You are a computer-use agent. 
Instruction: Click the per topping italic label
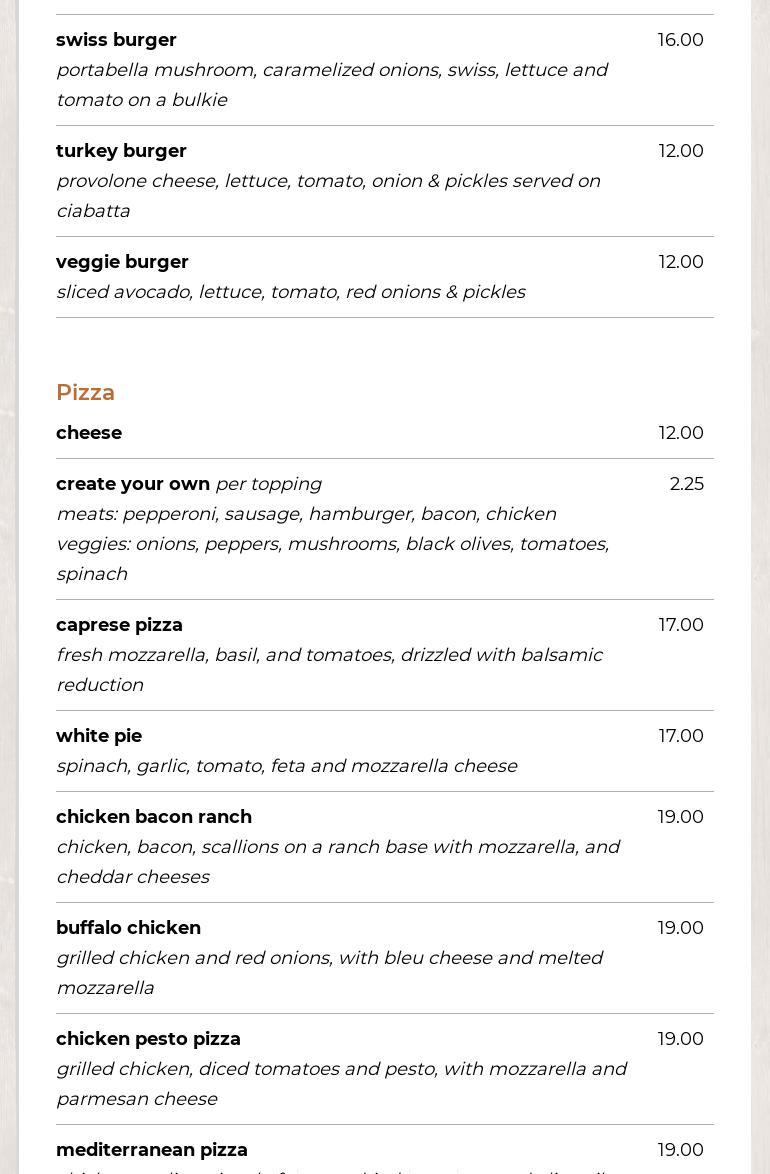268,484
